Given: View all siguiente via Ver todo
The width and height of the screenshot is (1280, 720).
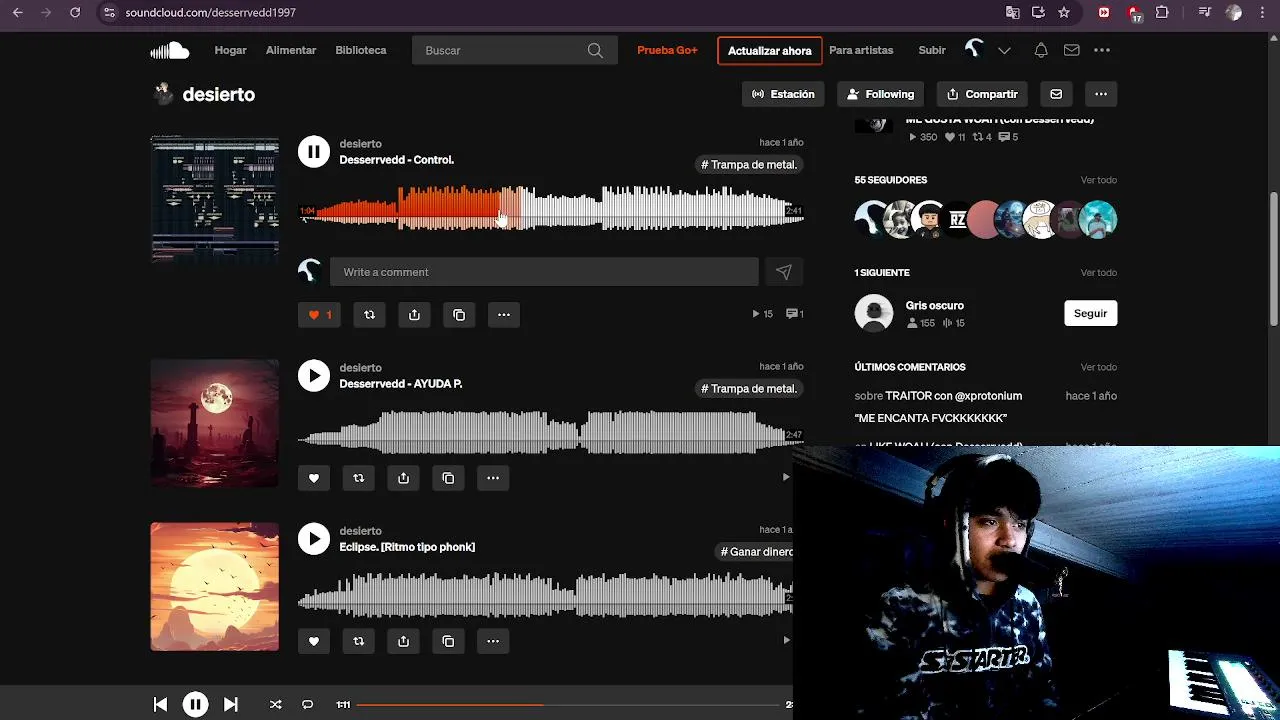Looking at the screenshot, I should (1098, 273).
